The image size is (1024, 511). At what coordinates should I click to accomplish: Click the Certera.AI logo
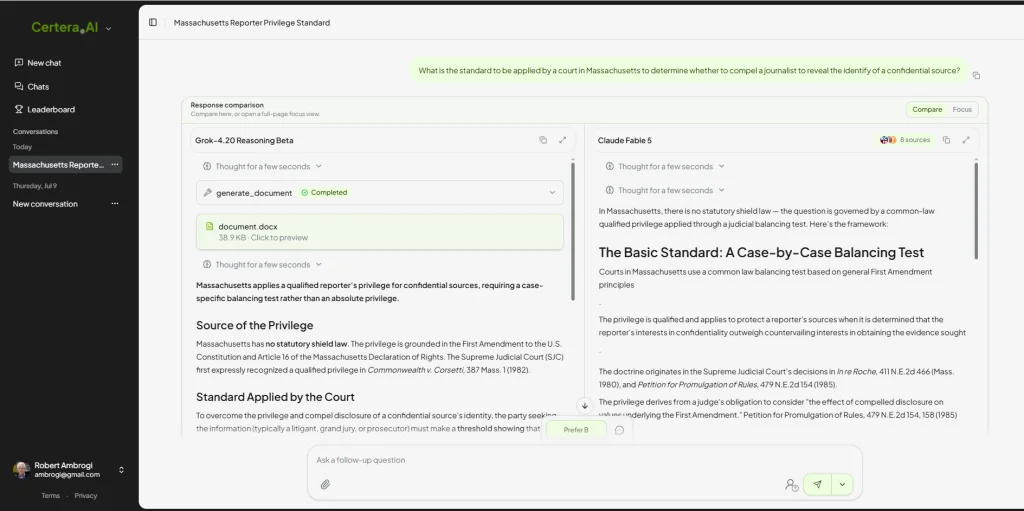[x=65, y=27]
